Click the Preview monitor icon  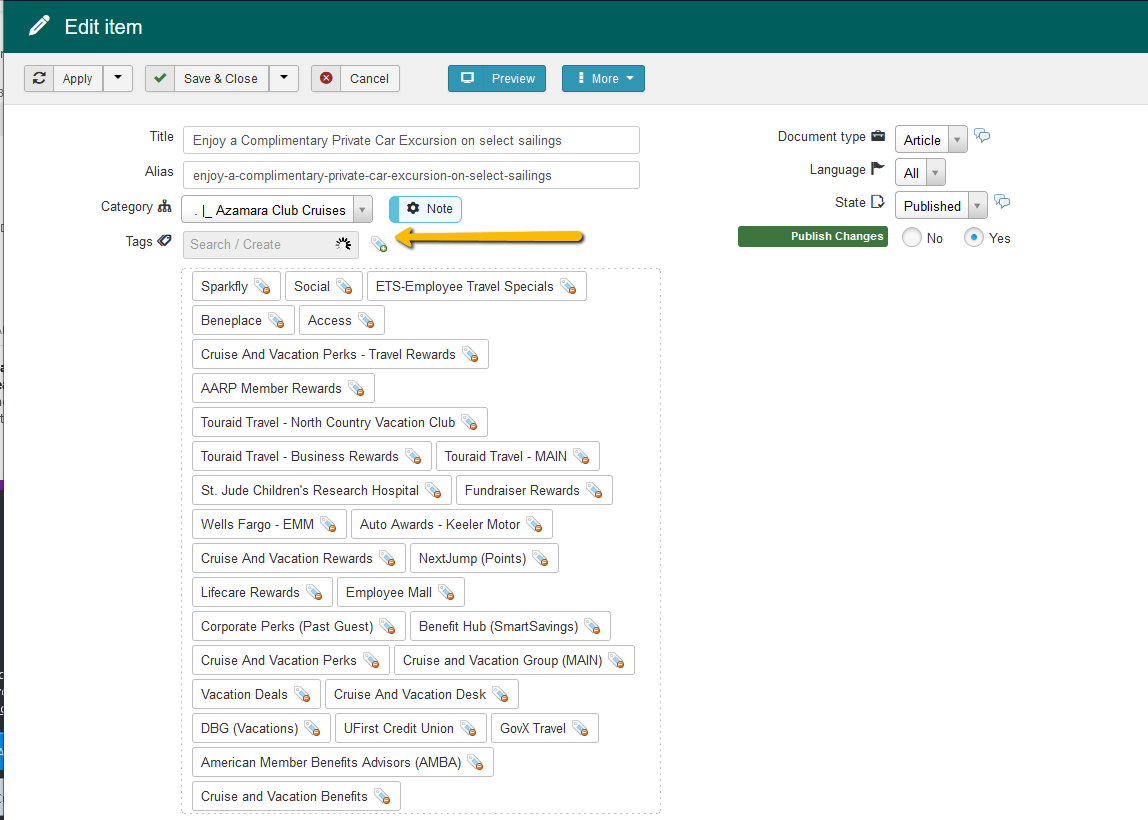tap(467, 78)
